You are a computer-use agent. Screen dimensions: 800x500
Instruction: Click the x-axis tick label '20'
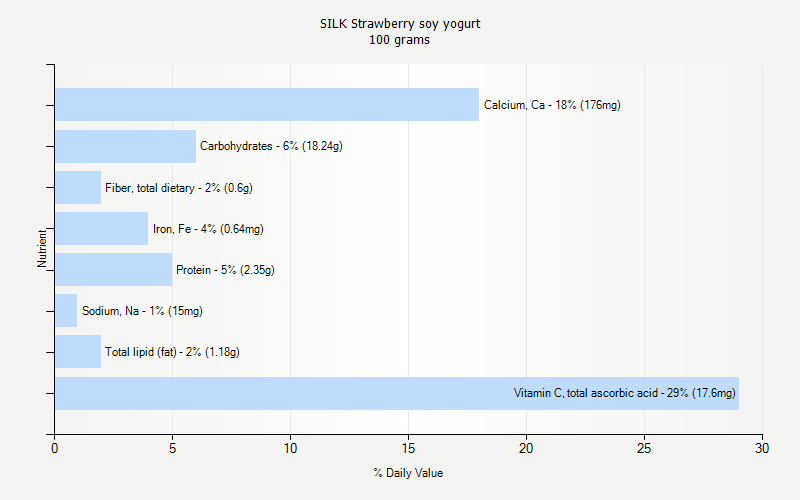pyautogui.click(x=526, y=448)
